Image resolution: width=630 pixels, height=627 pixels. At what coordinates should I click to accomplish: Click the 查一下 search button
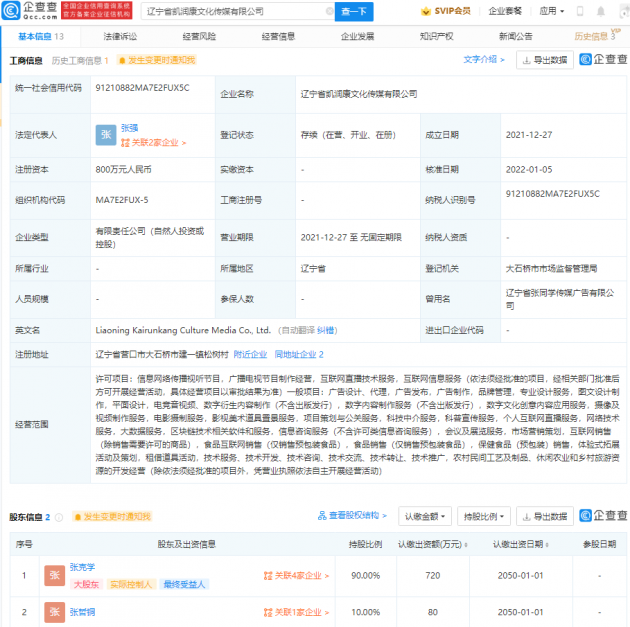pos(354,11)
